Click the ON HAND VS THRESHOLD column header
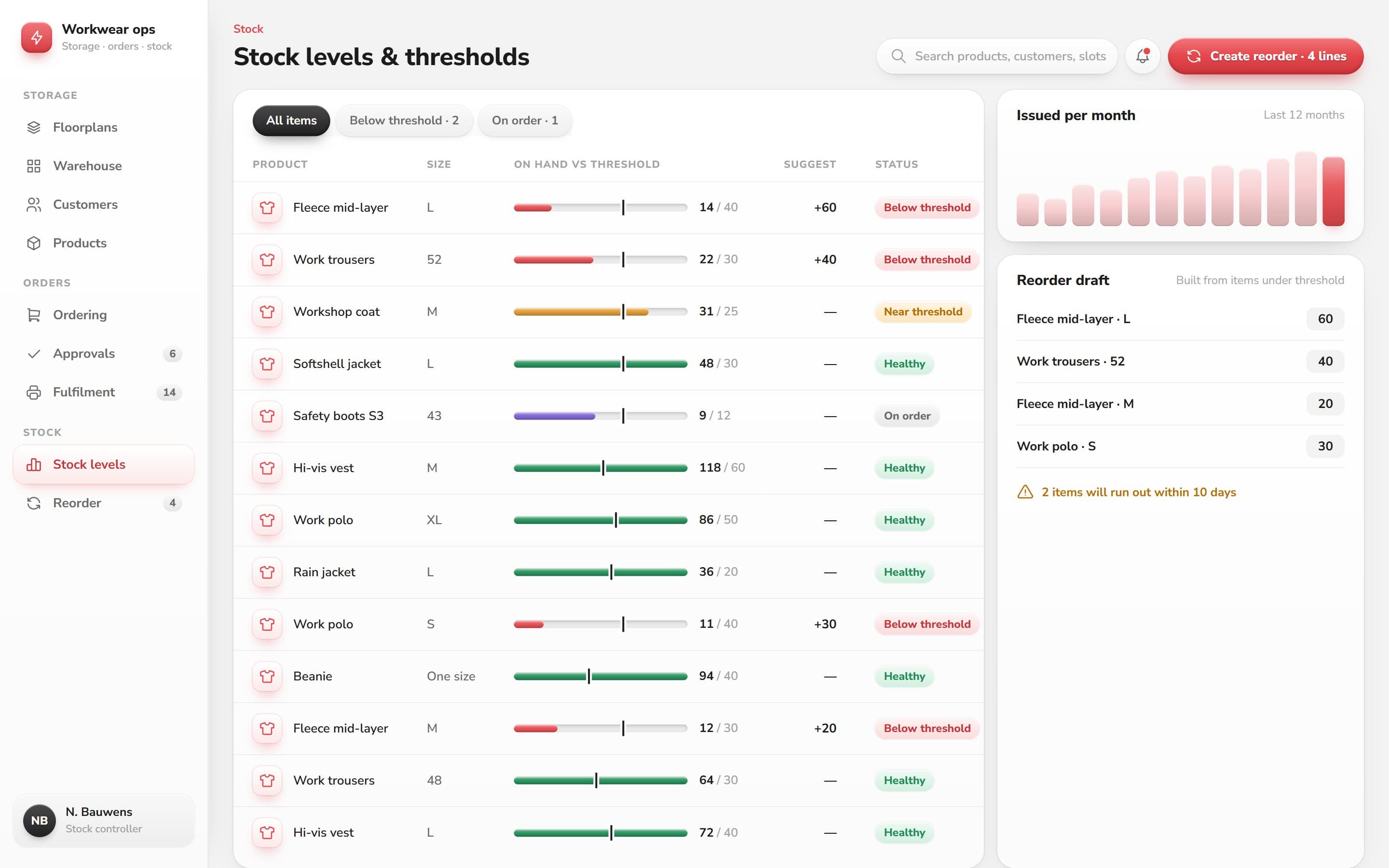Screen dimensions: 1389x868 [586, 164]
